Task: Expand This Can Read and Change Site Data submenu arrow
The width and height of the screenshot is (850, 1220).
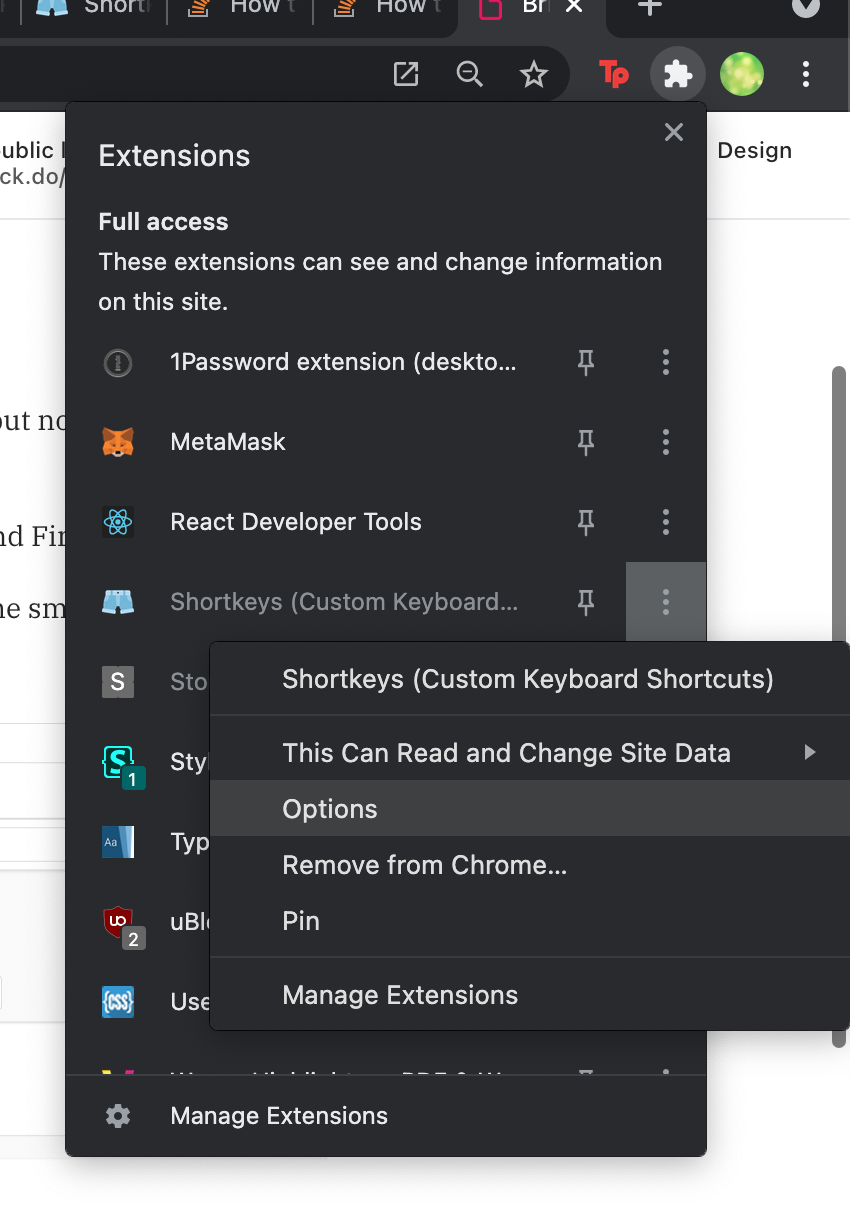Action: [x=810, y=752]
